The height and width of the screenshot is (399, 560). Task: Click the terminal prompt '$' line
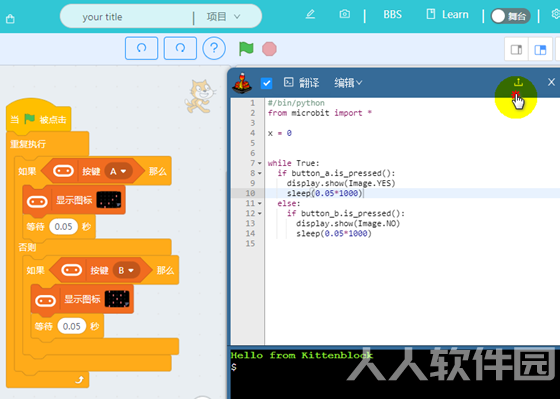[234, 367]
